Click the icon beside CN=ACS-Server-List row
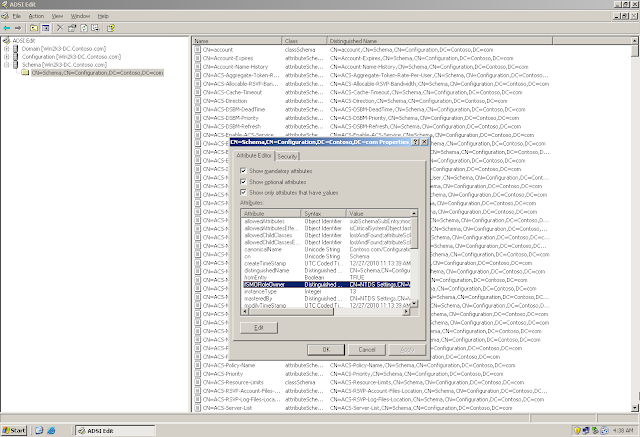Viewport: 640px width, 437px height. pos(198,408)
